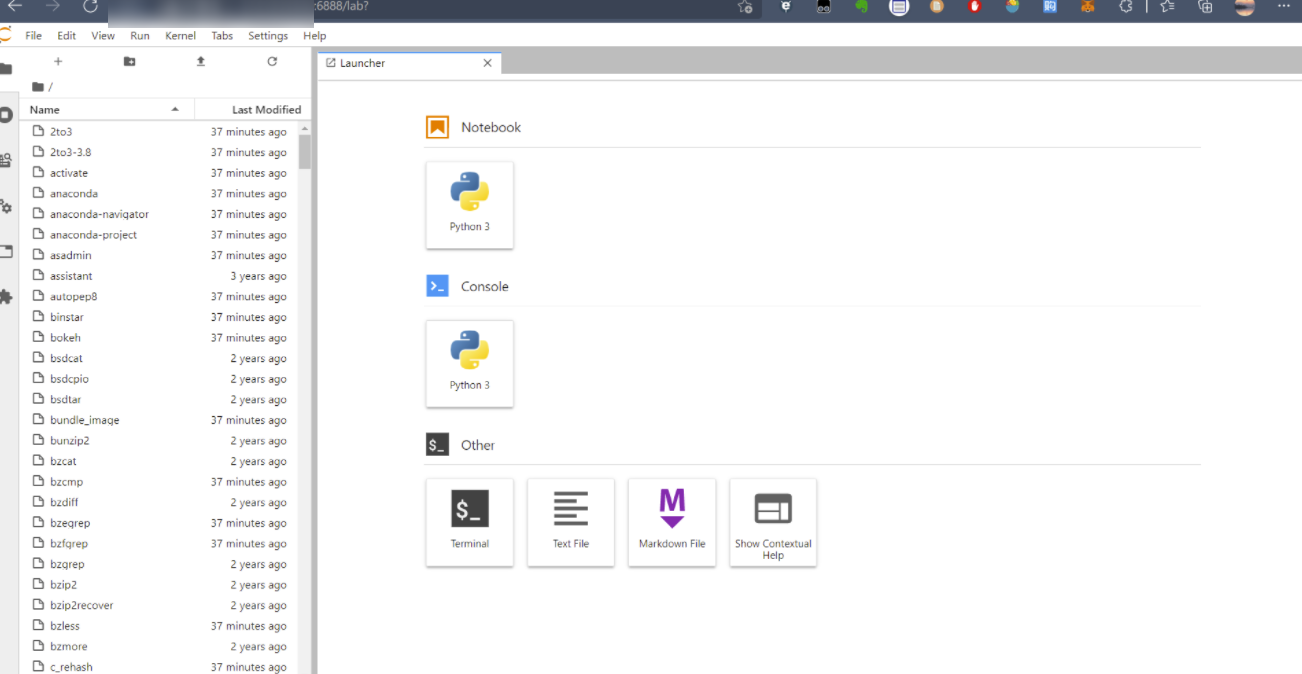Open the Kernel menu
1302x674 pixels.
tap(181, 36)
